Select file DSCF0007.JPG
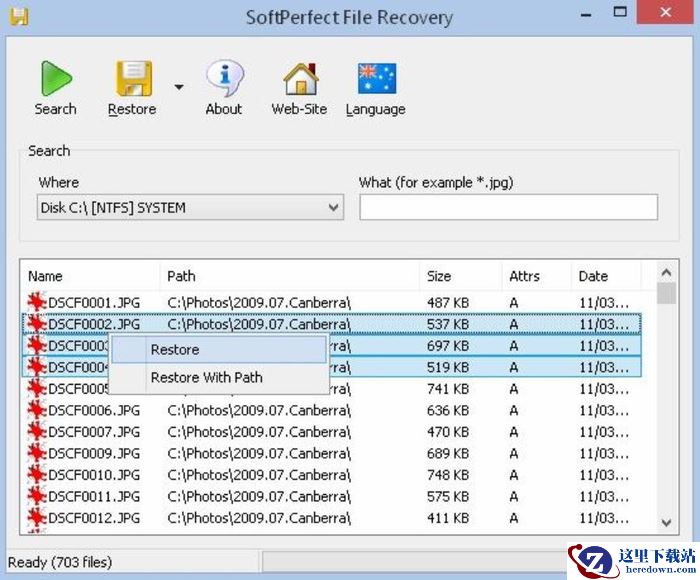This screenshot has width=700, height=580. pyautogui.click(x=94, y=432)
